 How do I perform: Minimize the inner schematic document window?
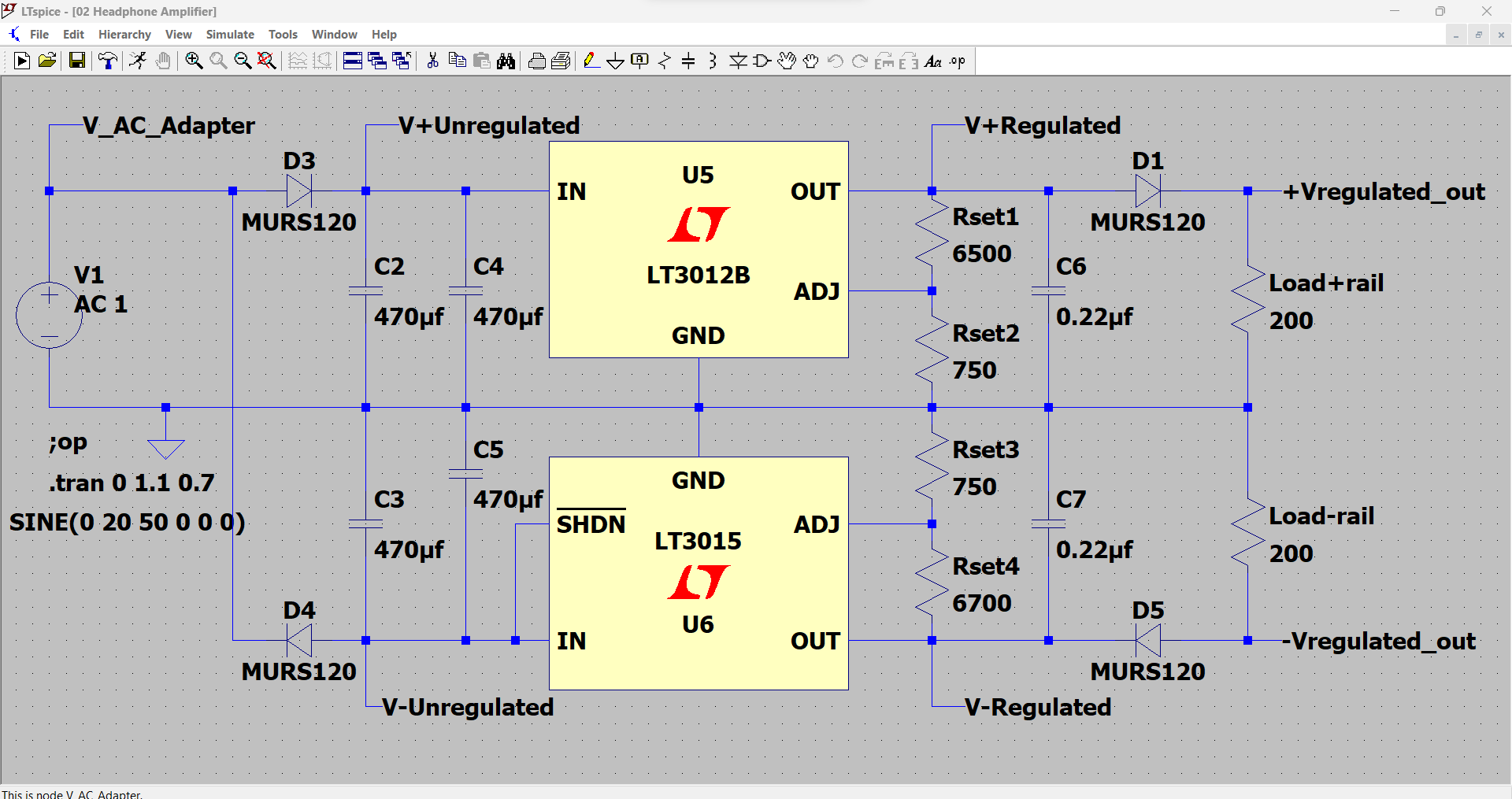click(x=1456, y=35)
